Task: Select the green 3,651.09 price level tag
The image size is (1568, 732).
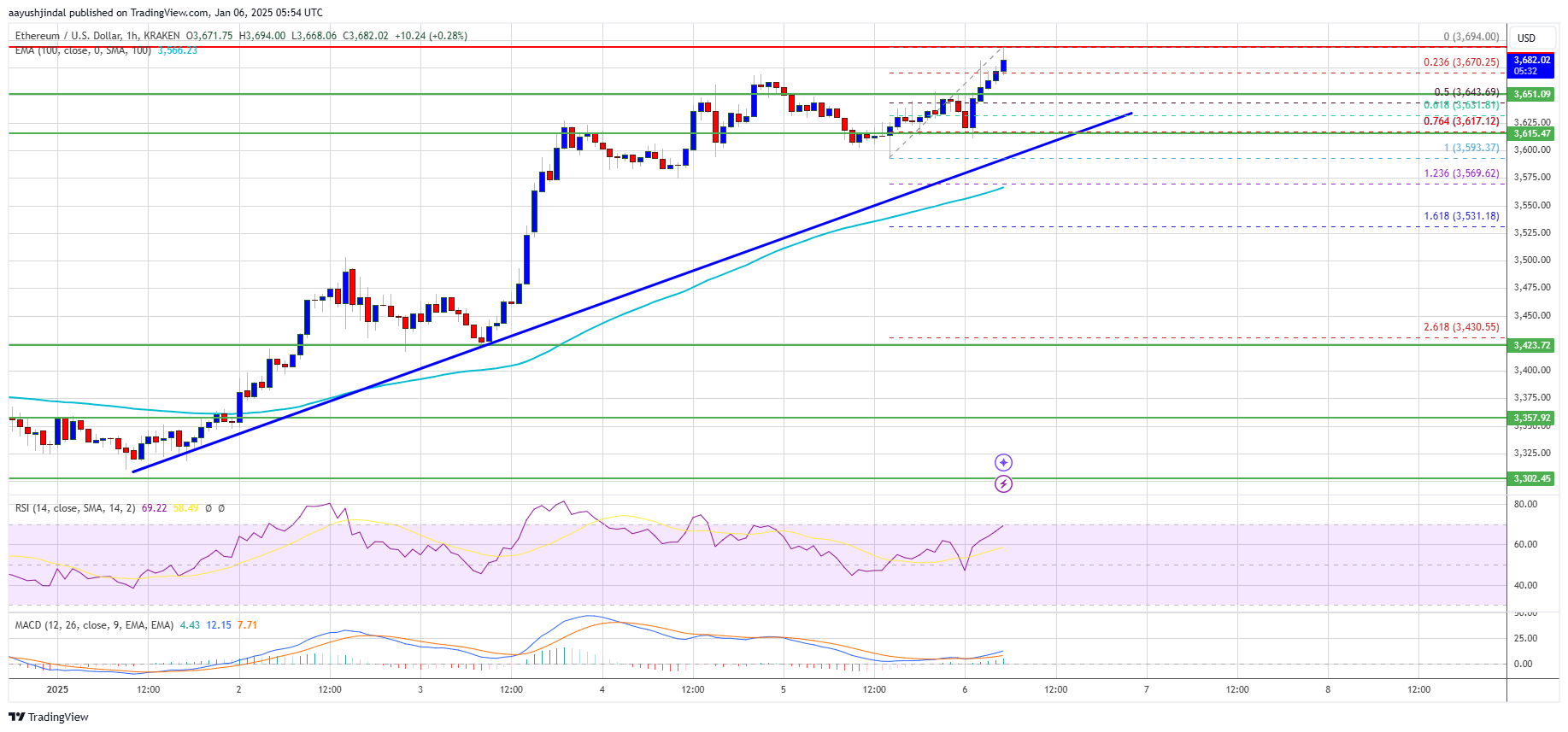Action: tap(1531, 95)
